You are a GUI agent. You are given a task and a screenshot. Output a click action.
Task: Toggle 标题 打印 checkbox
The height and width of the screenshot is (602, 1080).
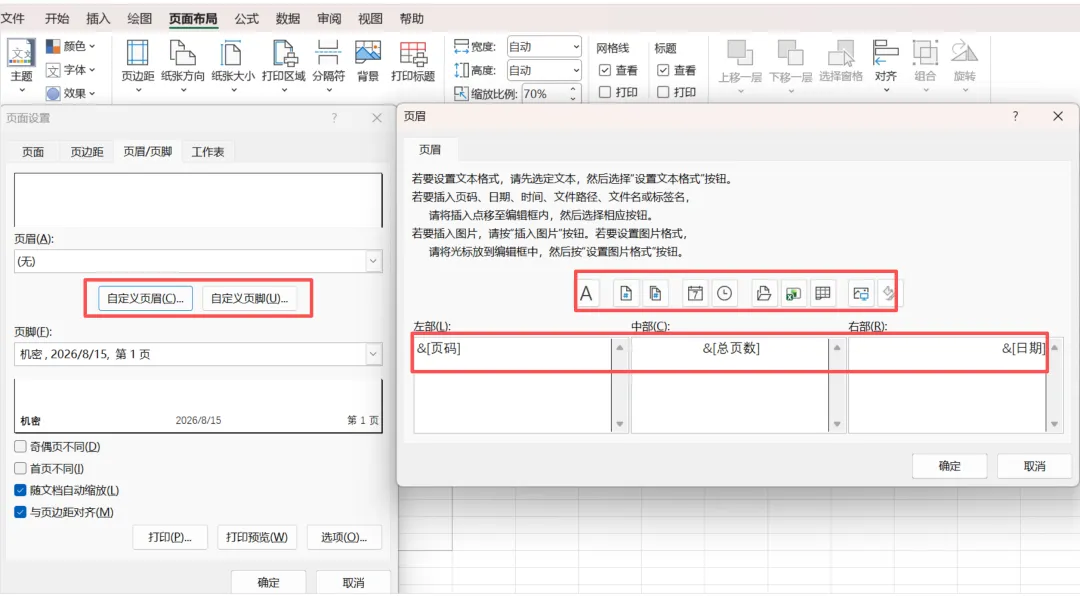coord(663,92)
